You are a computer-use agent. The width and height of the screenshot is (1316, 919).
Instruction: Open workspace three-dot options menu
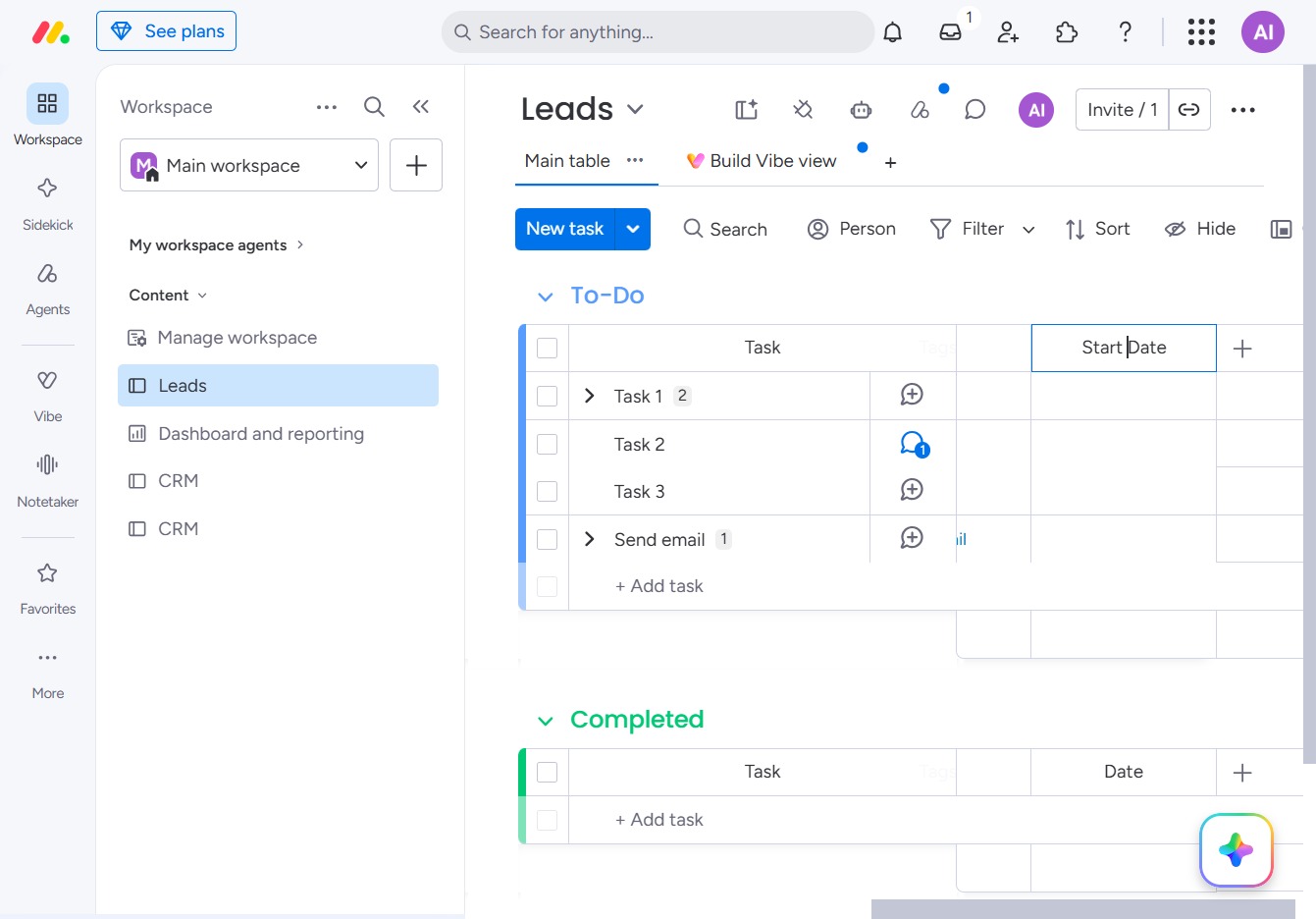tap(327, 107)
